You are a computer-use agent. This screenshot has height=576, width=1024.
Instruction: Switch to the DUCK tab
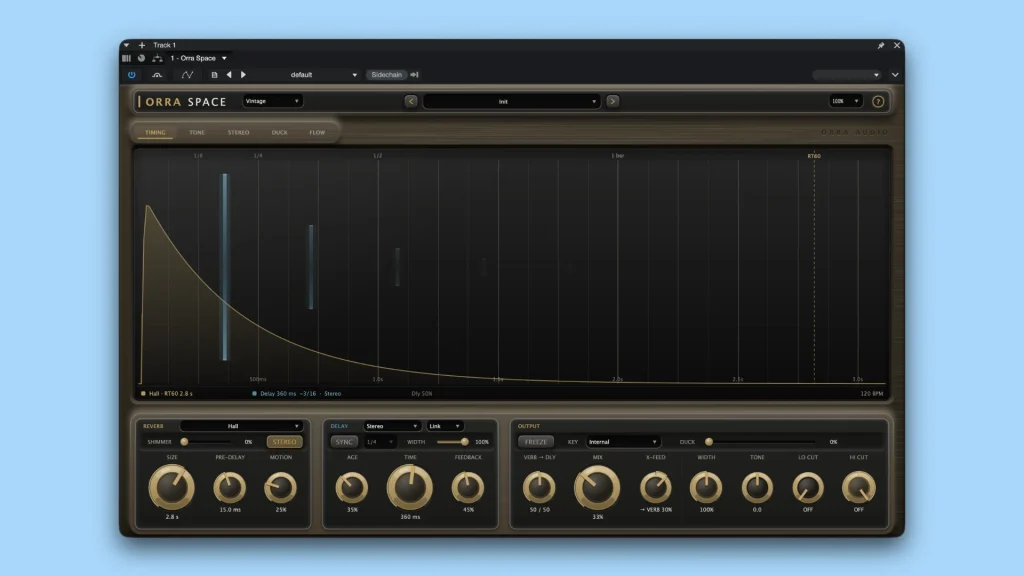280,133
